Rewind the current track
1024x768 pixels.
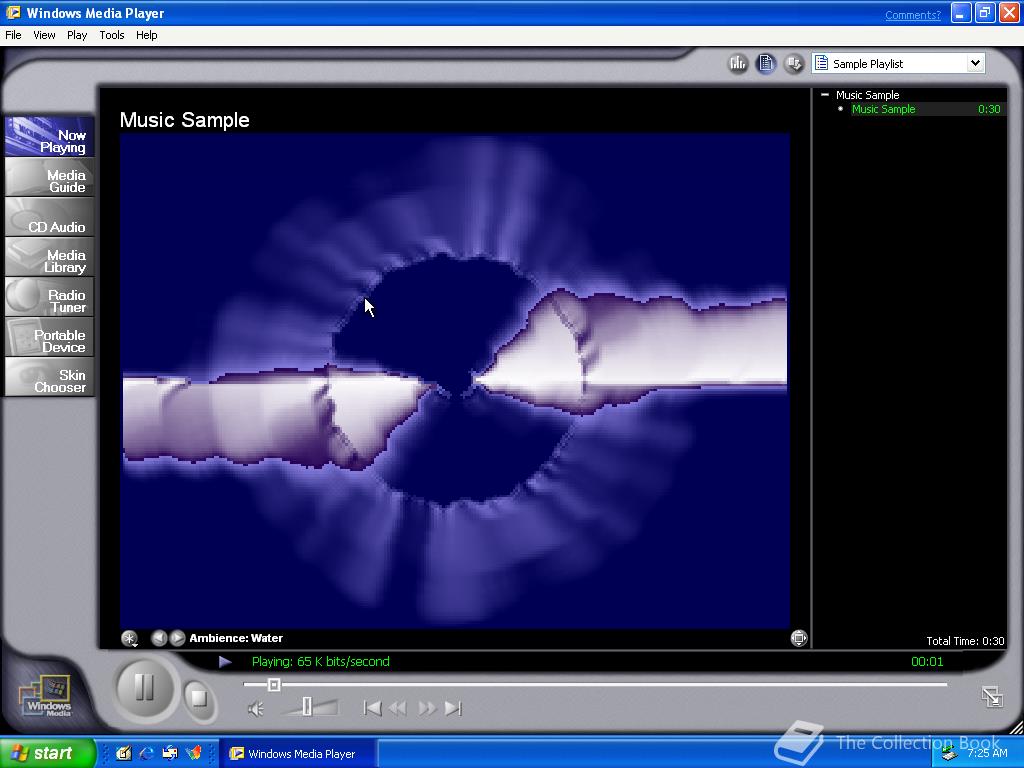pos(398,708)
